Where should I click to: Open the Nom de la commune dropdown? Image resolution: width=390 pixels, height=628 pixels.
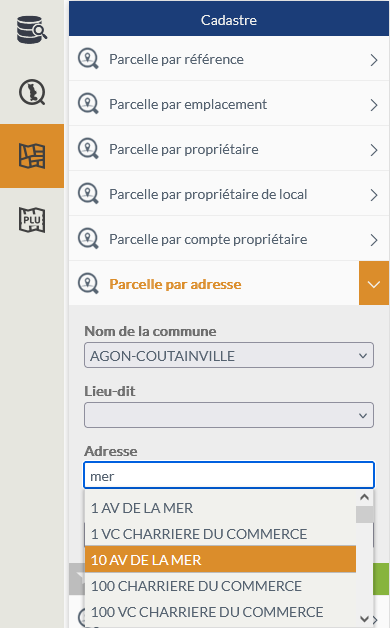coord(229,355)
